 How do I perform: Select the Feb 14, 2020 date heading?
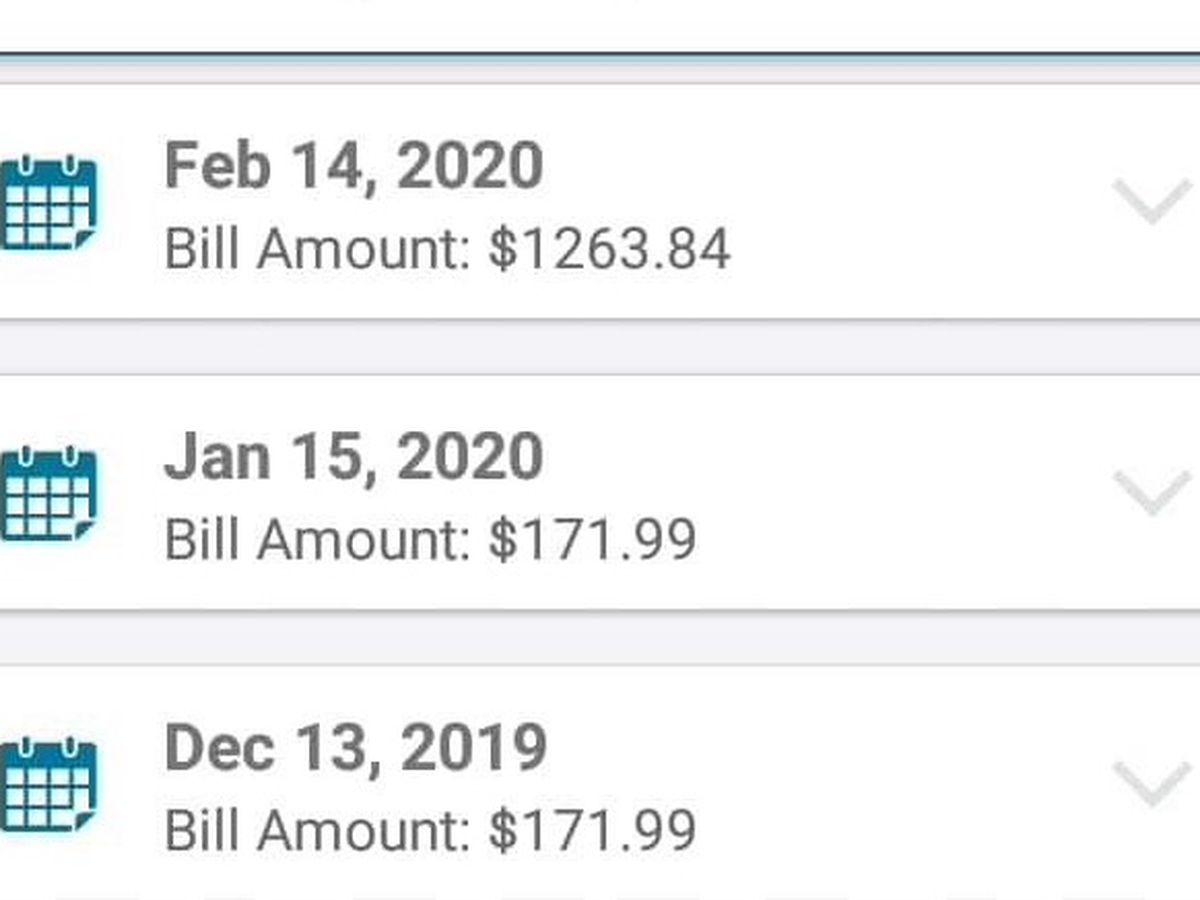pyautogui.click(x=354, y=165)
